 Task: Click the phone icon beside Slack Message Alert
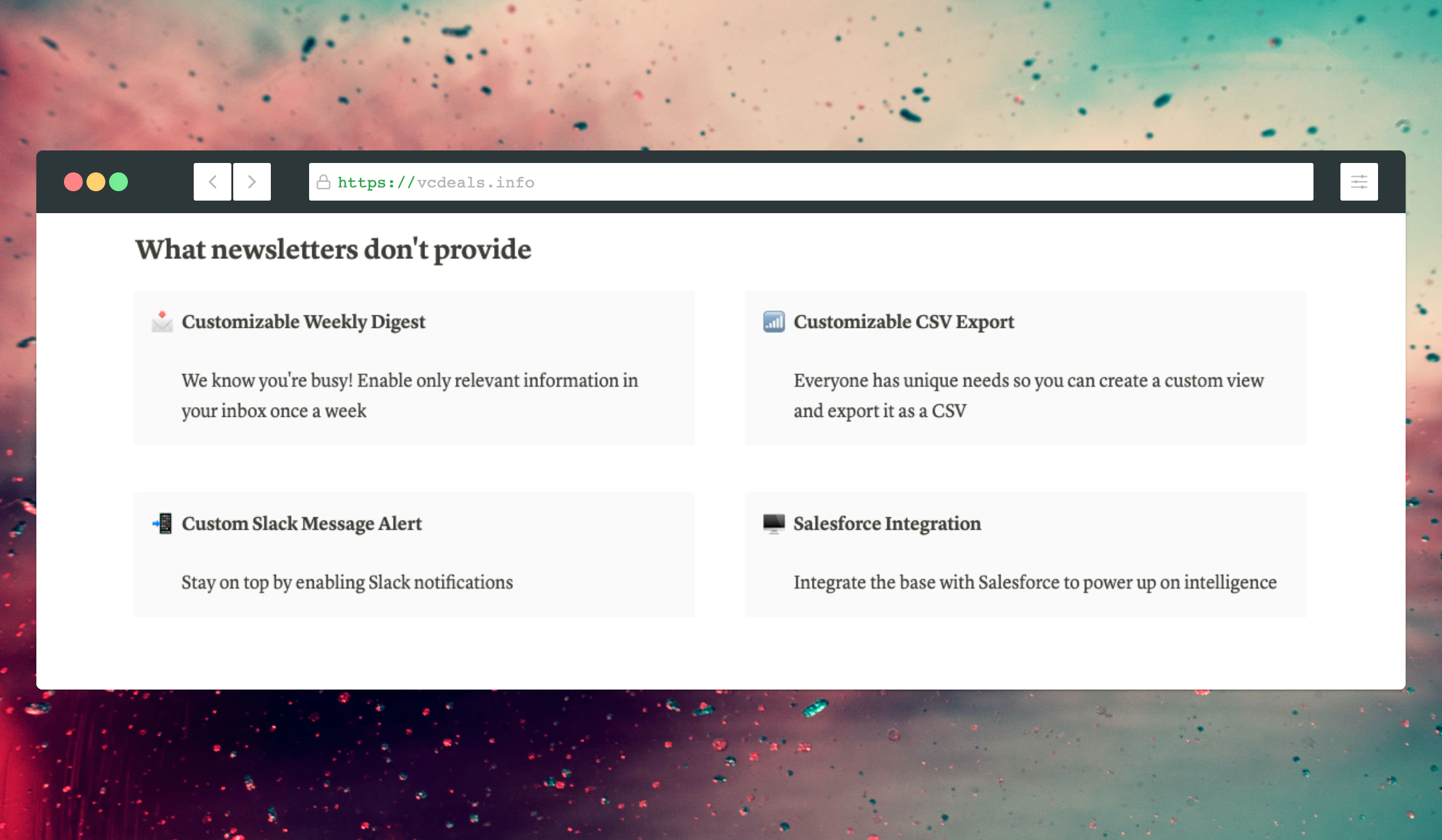click(163, 523)
